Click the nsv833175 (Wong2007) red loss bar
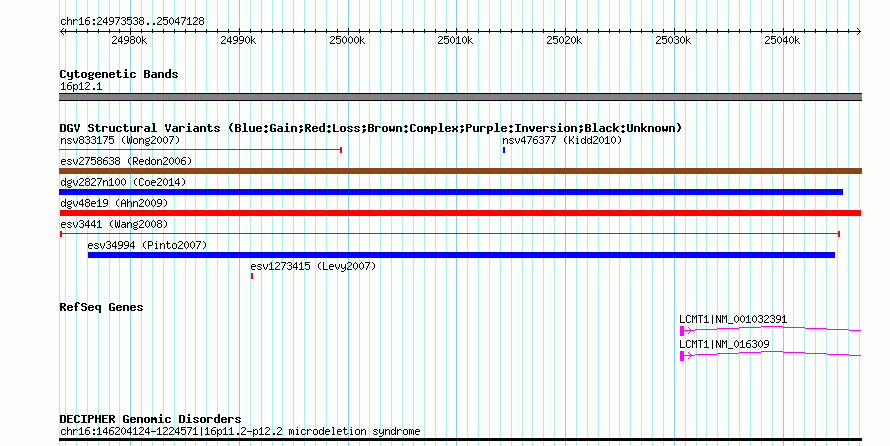Viewport: 890px width, 446px height. click(200, 150)
